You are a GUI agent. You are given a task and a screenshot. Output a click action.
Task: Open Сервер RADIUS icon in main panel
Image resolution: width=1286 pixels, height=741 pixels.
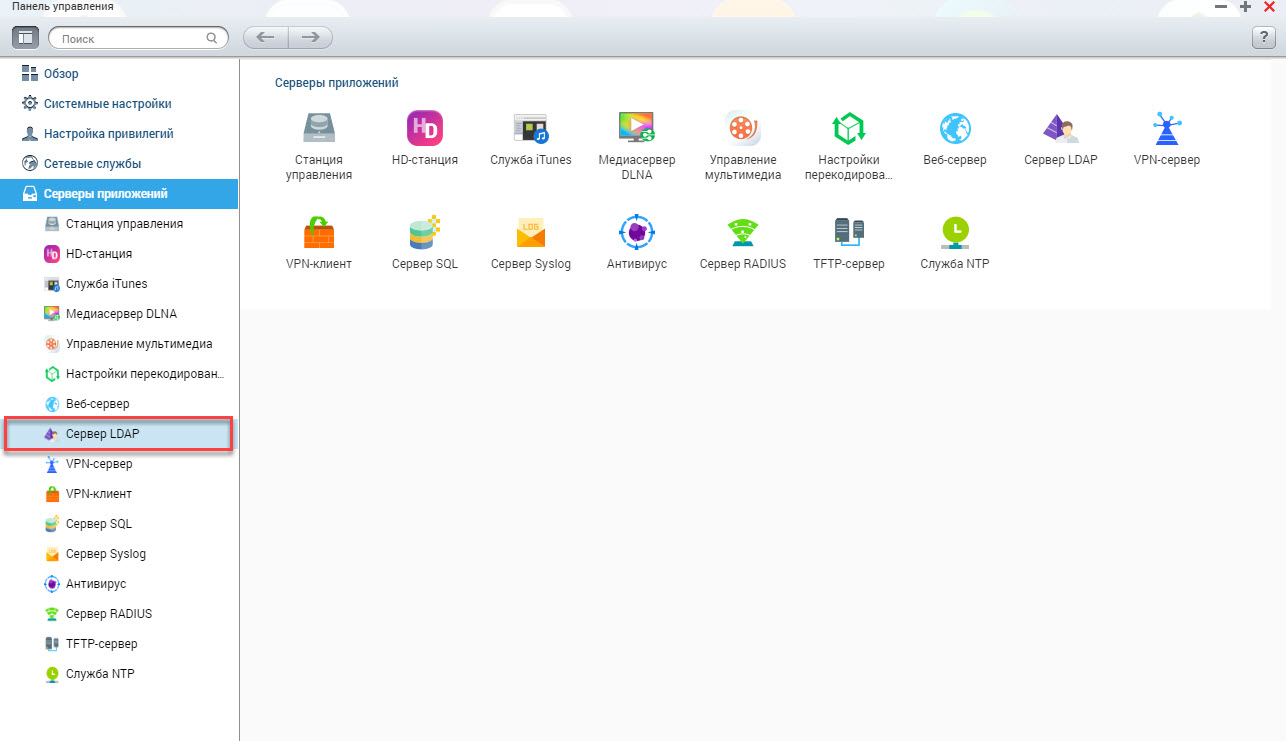click(743, 232)
